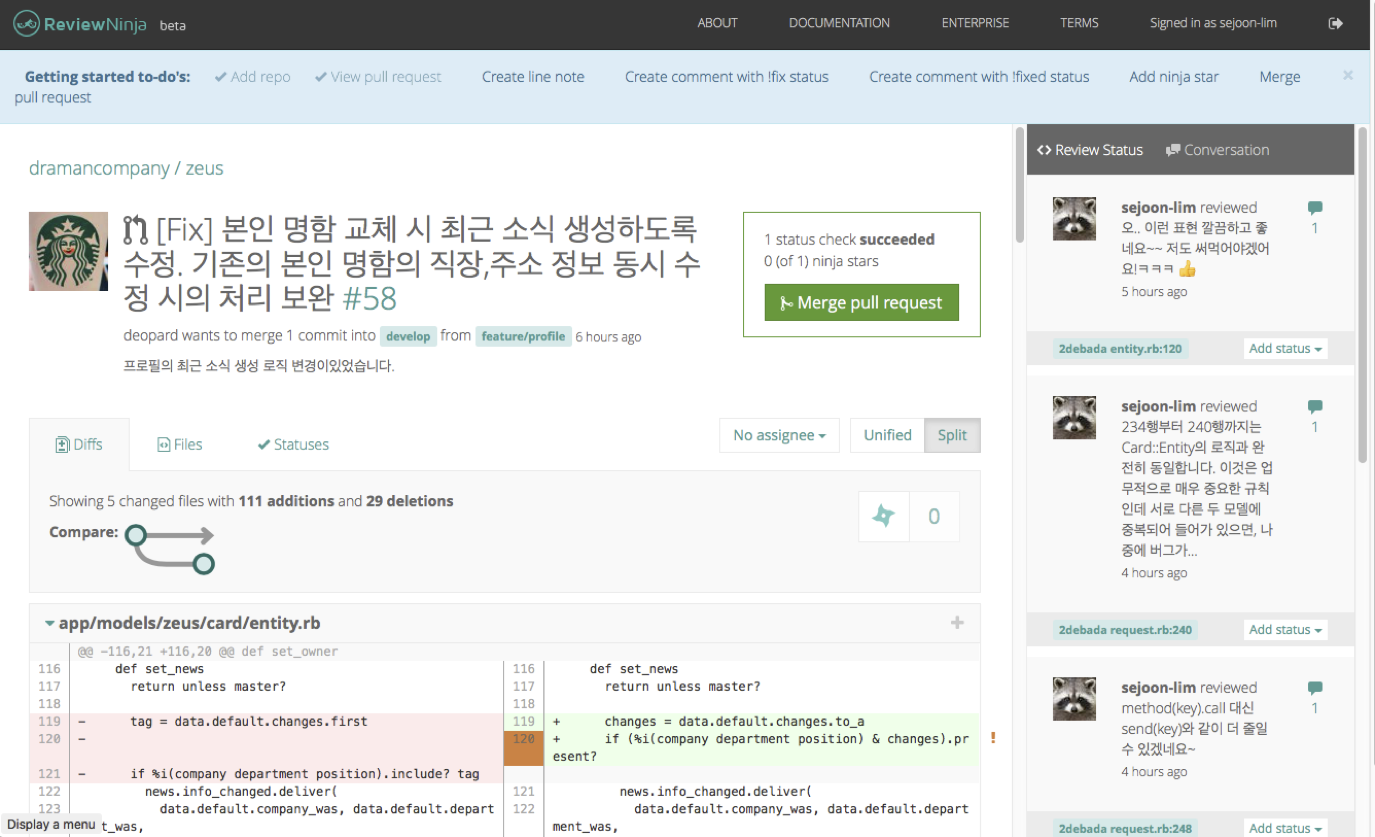This screenshot has width=1375, height=837.
Task: Click Signed in as sejoon-lim
Action: click(1213, 23)
